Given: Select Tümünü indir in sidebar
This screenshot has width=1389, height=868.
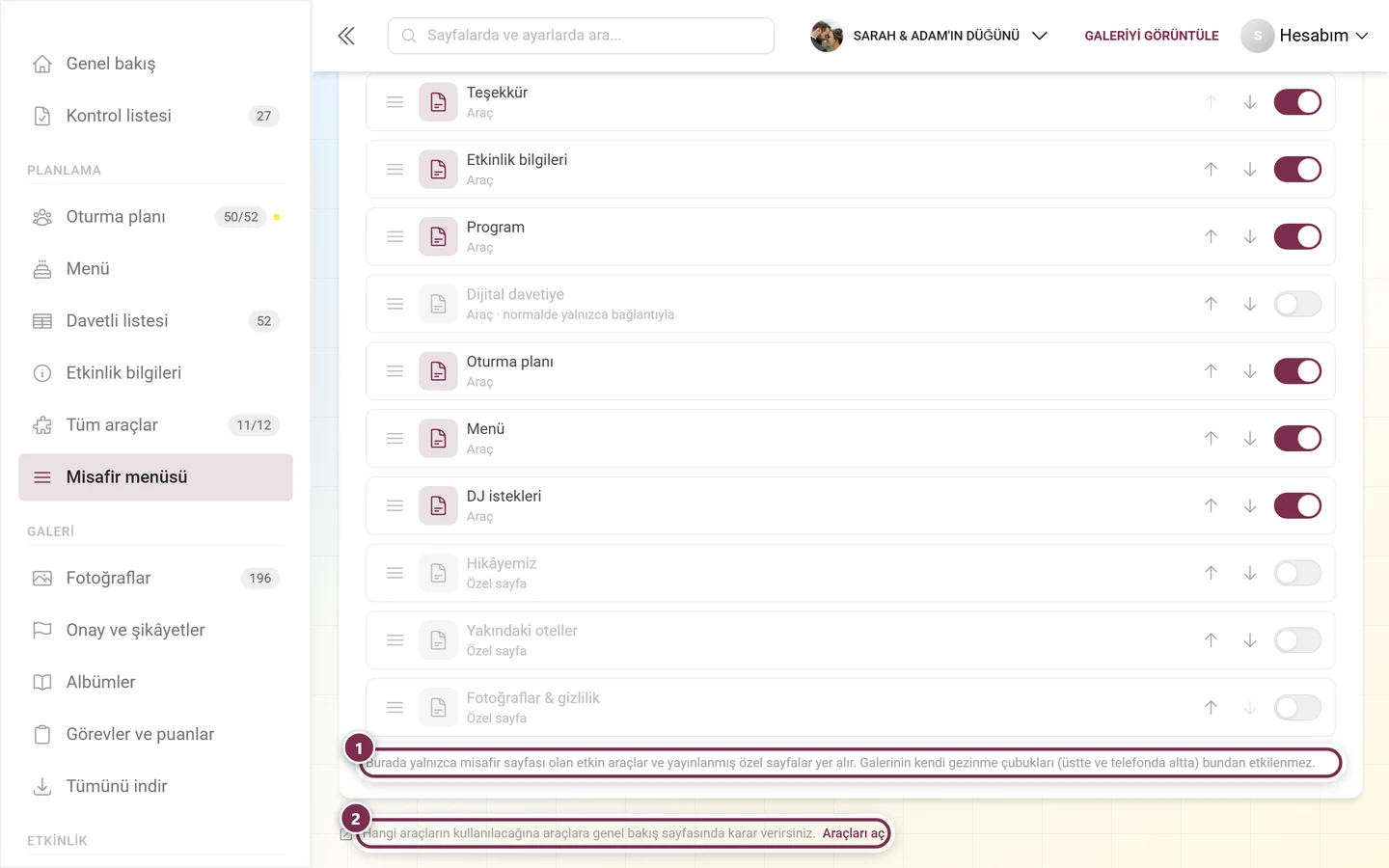Looking at the screenshot, I should [155, 787].
